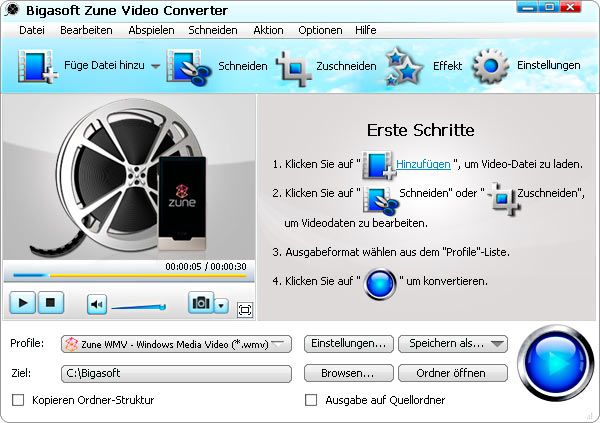Click the Ziel path field C:\Bigasoft

point(176,373)
